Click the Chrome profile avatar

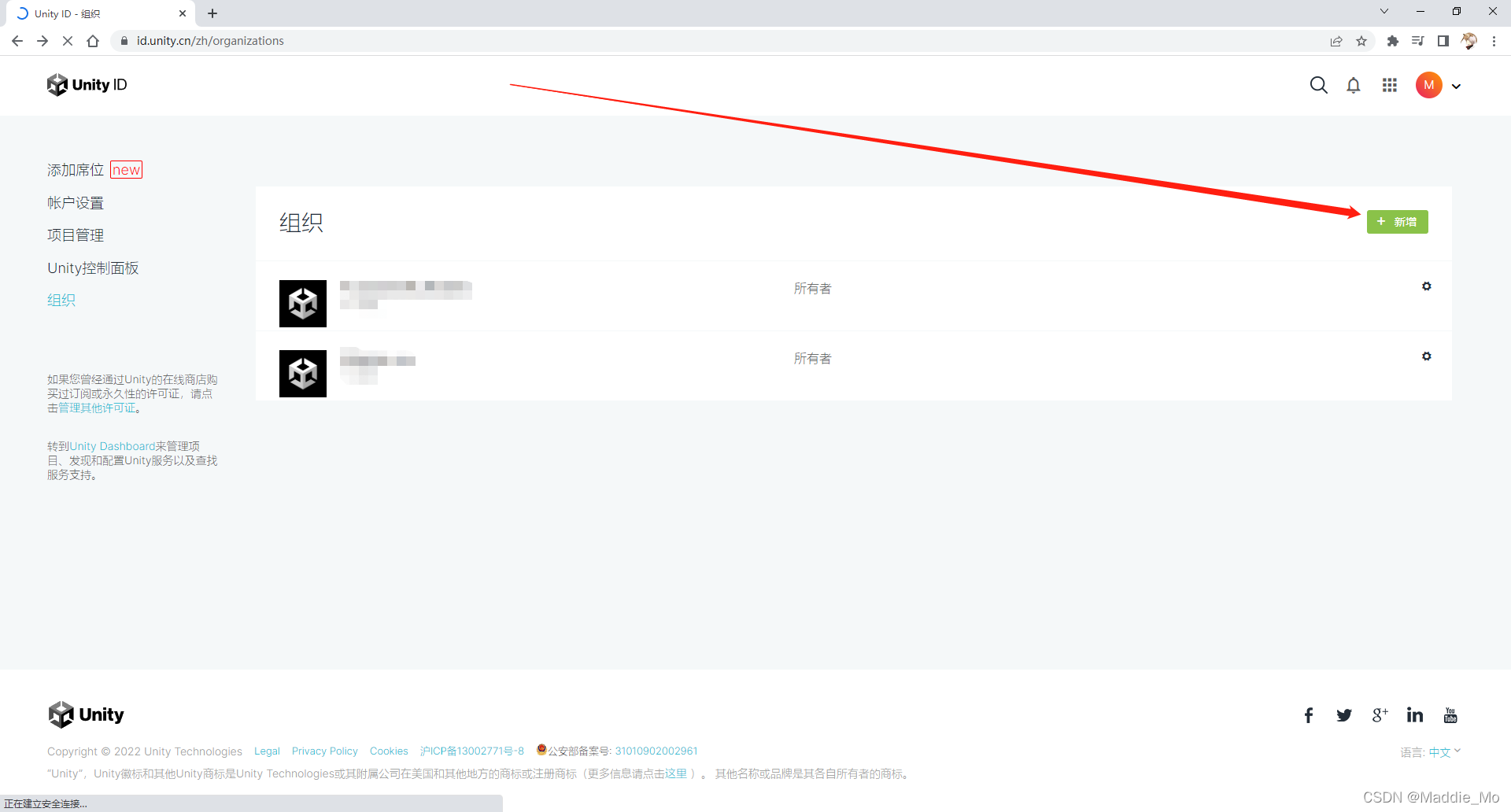[x=1469, y=41]
